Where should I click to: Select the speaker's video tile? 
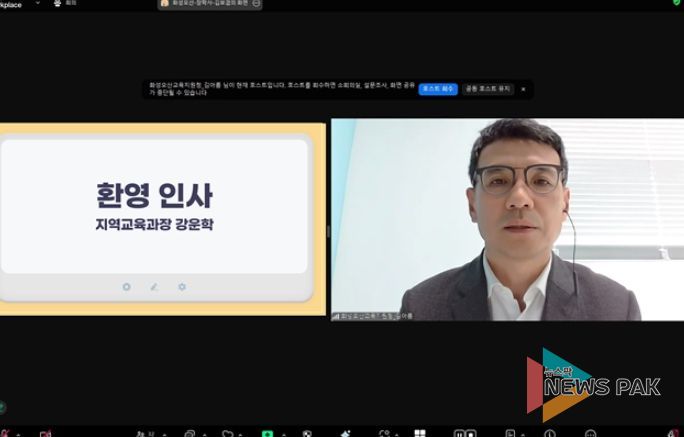pyautogui.click(x=507, y=219)
